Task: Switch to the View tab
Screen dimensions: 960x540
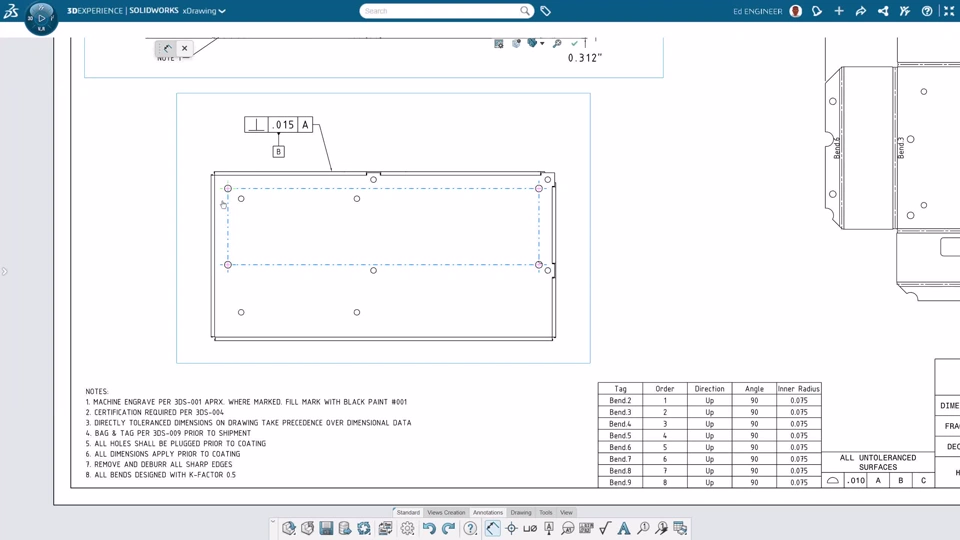Action: click(566, 512)
